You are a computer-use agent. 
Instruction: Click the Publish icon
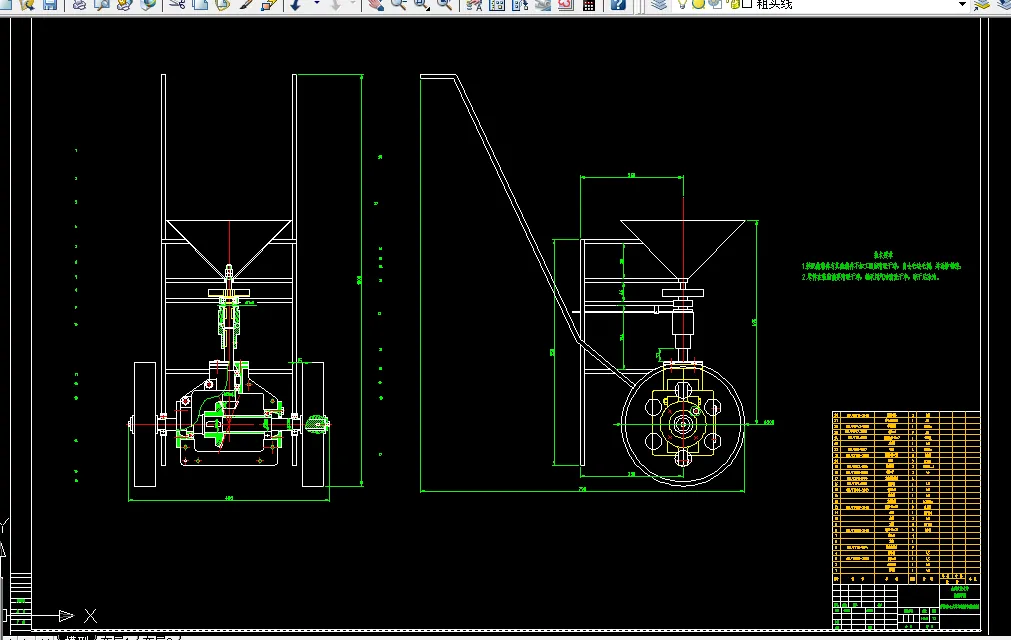click(124, 4)
